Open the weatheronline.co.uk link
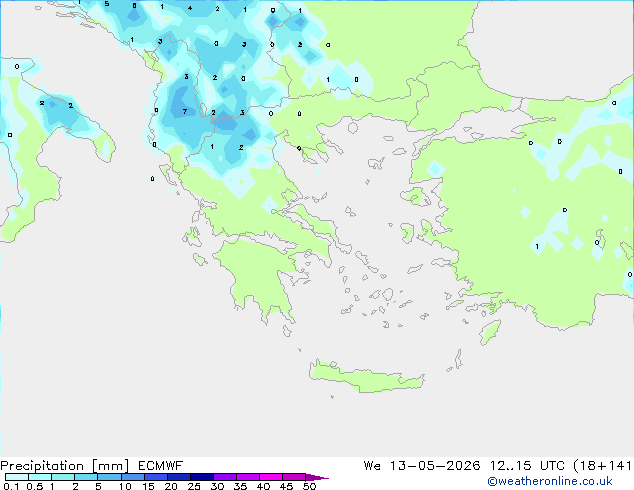The width and height of the screenshot is (634, 490). (550, 481)
